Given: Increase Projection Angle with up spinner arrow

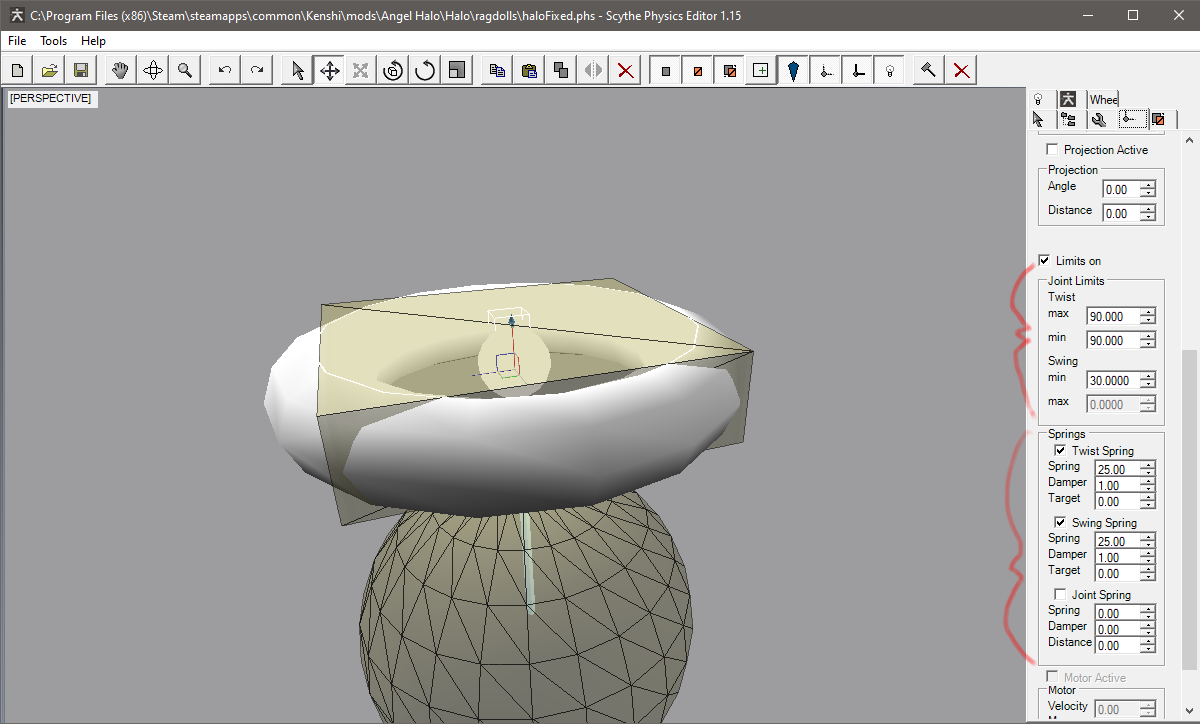Looking at the screenshot, I should (1147, 185).
